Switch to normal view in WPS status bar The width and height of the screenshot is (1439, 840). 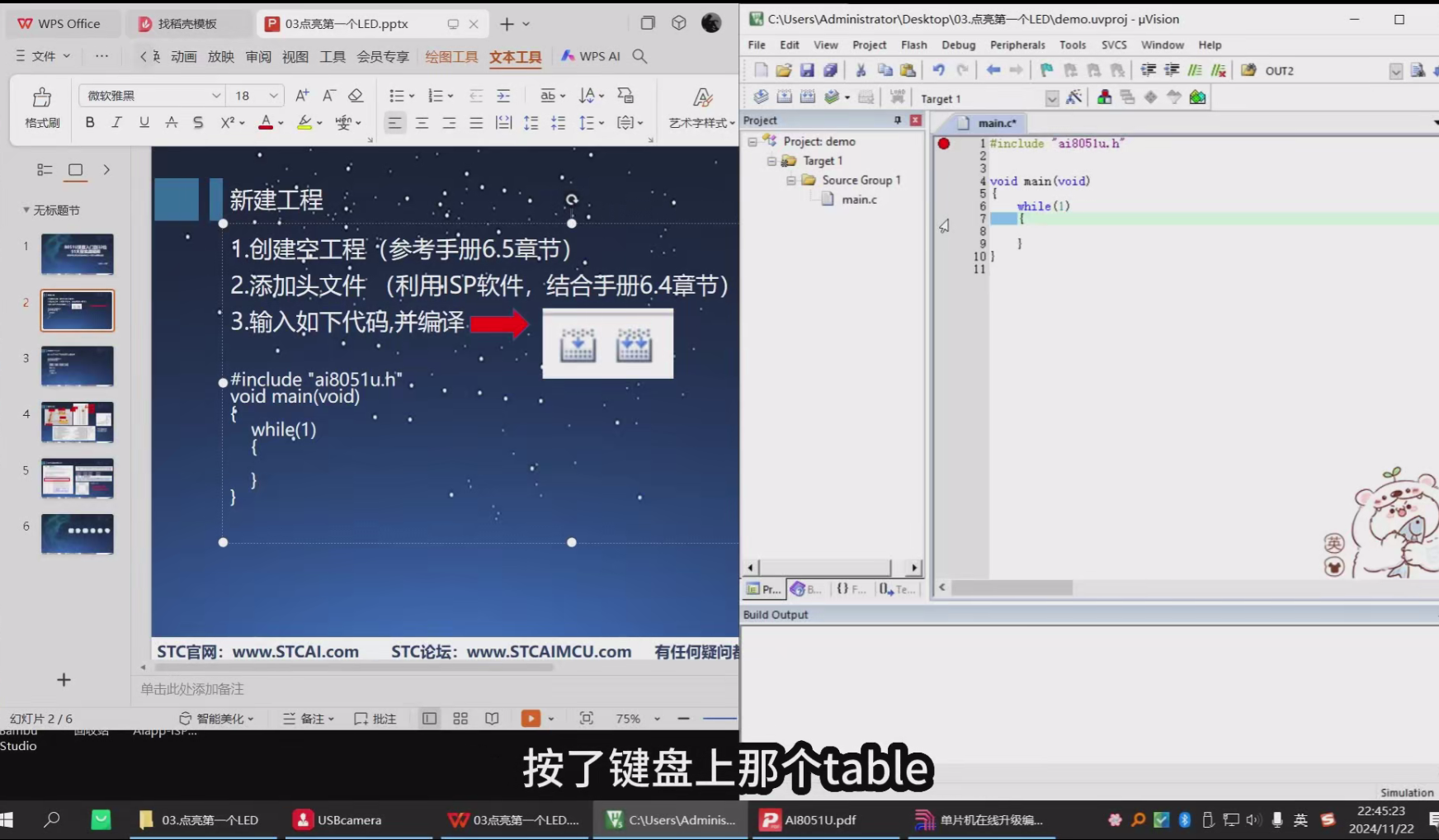[x=429, y=719]
